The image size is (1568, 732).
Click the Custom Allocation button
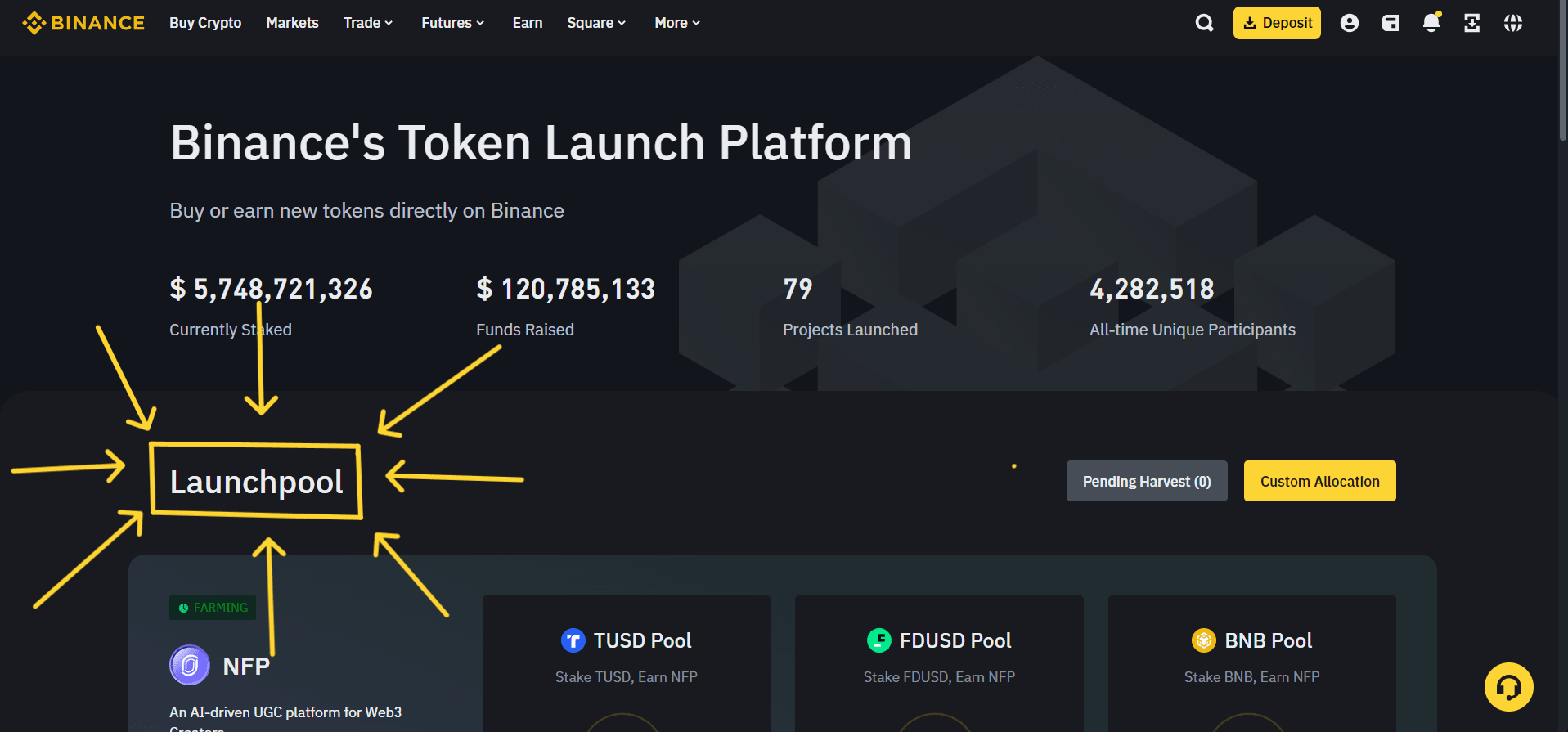tap(1320, 481)
